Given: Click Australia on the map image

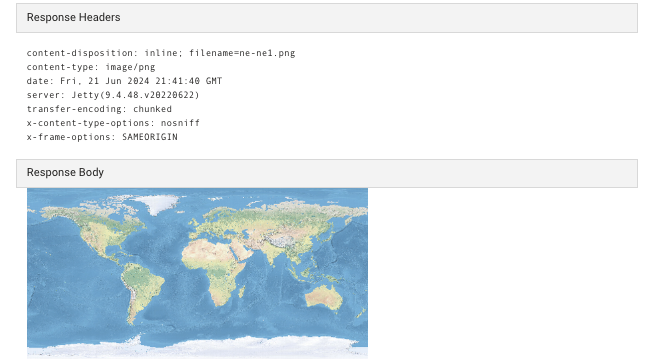Looking at the screenshot, I should pos(324,297).
